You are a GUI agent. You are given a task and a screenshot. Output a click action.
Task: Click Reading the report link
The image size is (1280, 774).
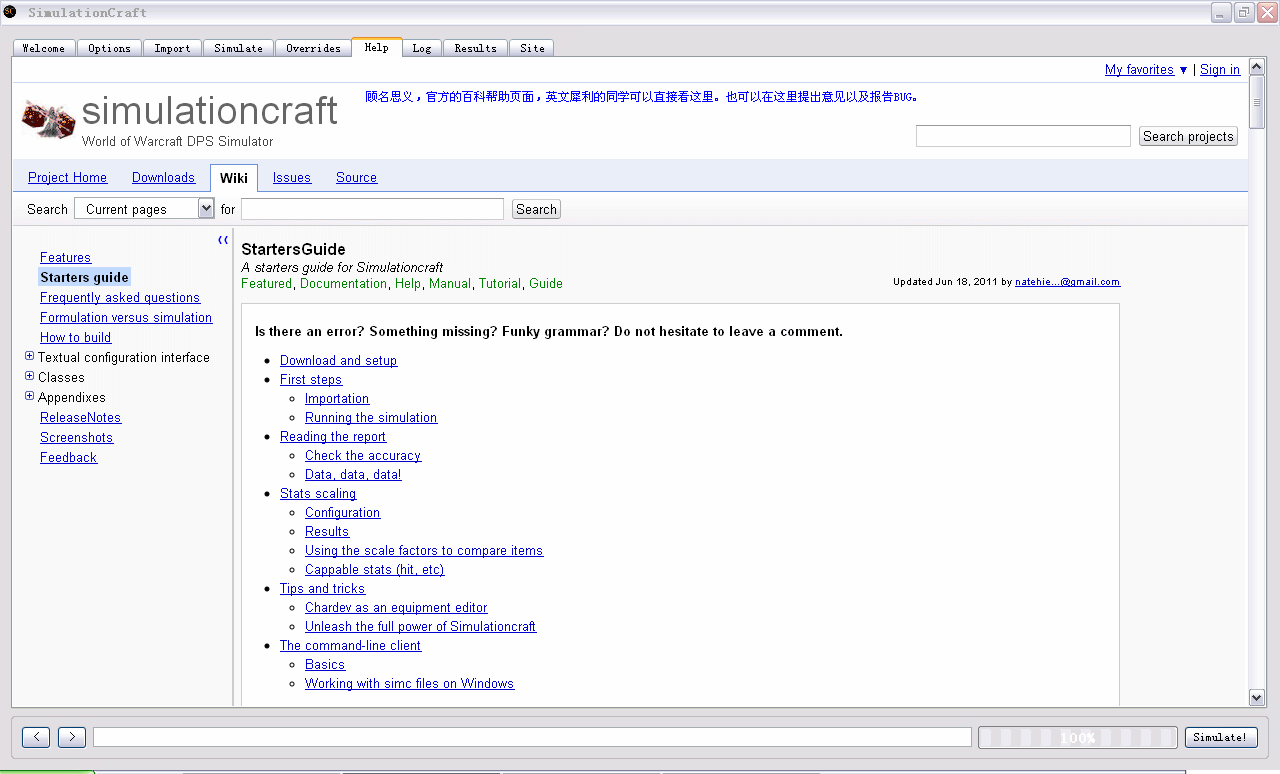(333, 436)
